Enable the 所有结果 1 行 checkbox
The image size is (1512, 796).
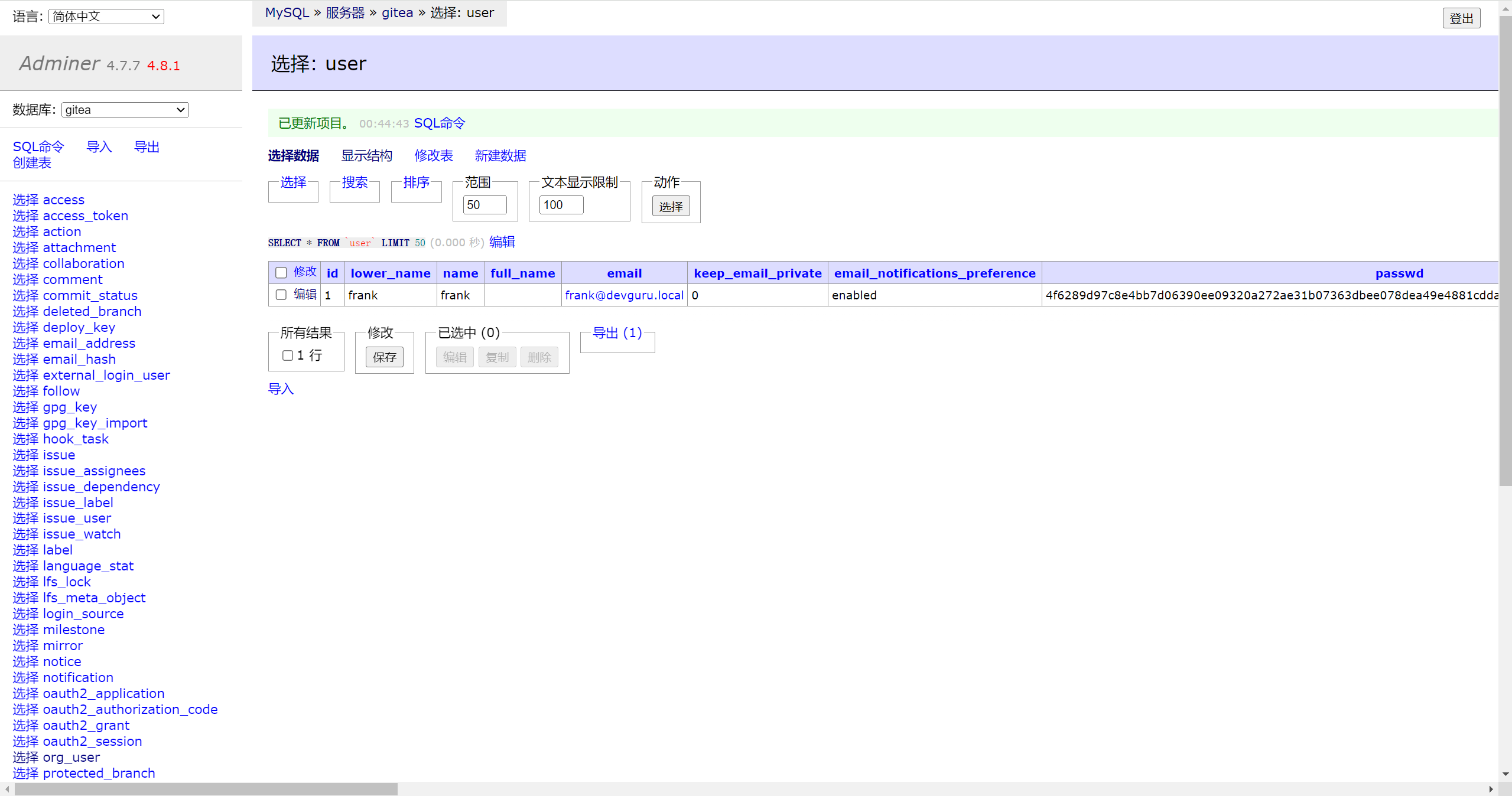coord(288,355)
